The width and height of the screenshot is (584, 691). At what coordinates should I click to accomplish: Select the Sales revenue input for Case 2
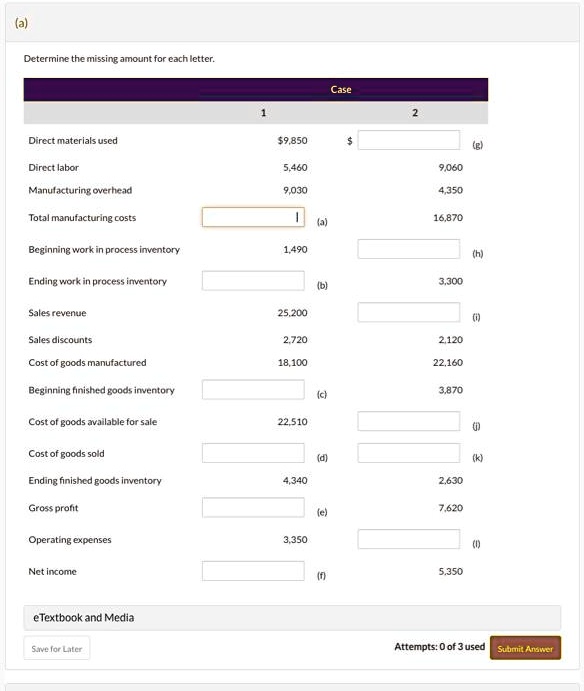(409, 312)
